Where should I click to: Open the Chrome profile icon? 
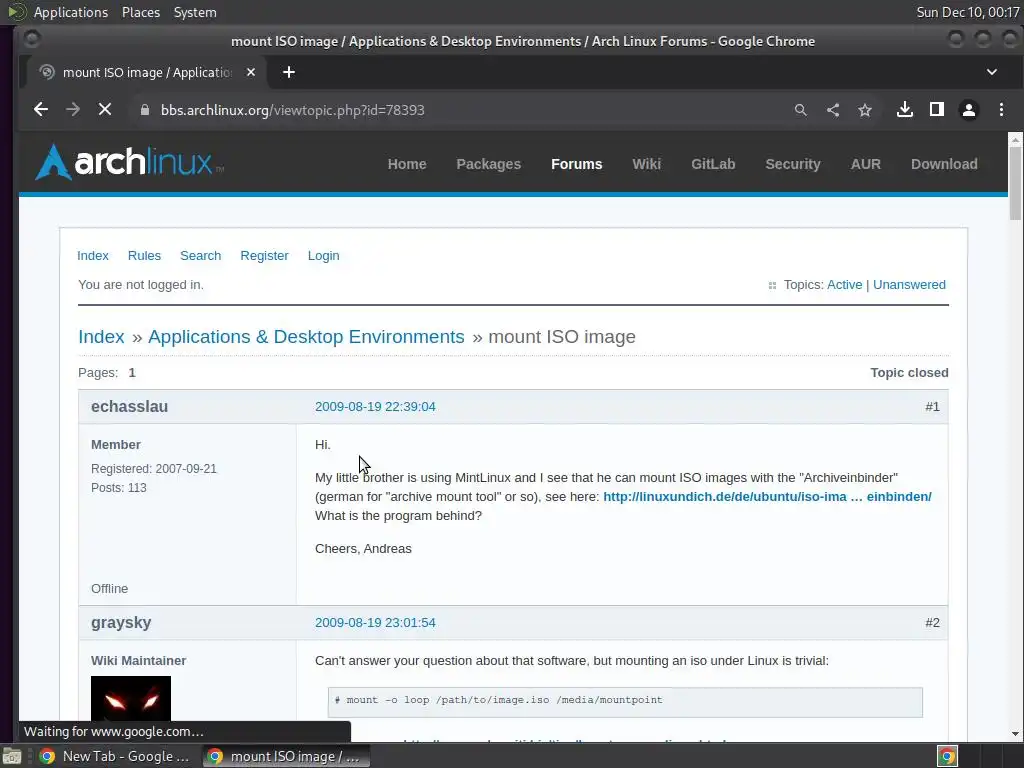968,110
